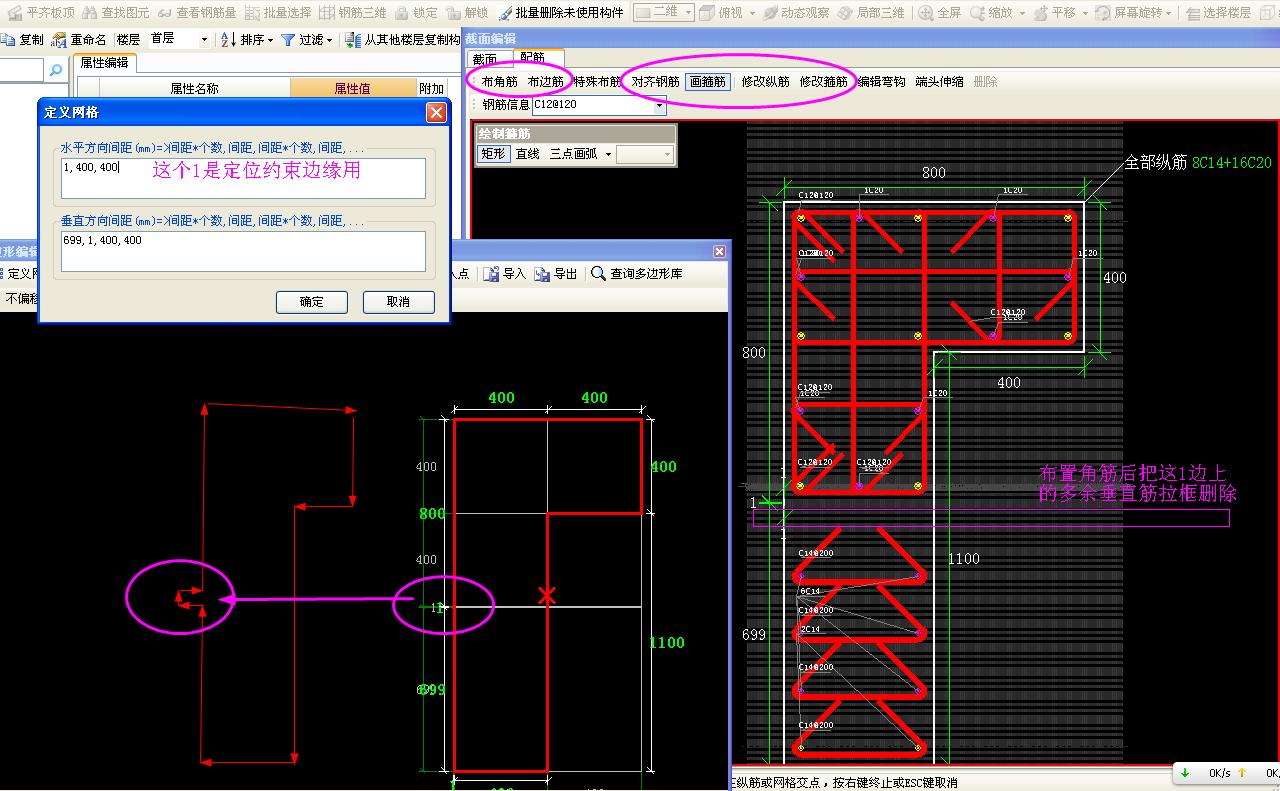Click 俯视 top view icon

pyautogui.click(x=705, y=13)
